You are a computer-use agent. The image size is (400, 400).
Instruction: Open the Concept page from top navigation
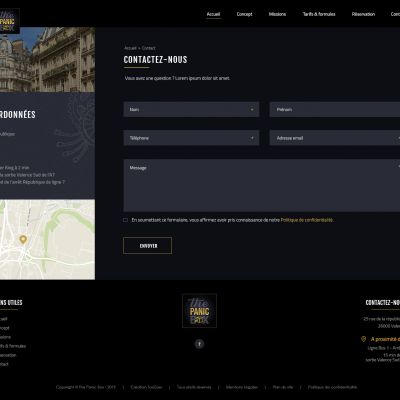(244, 14)
